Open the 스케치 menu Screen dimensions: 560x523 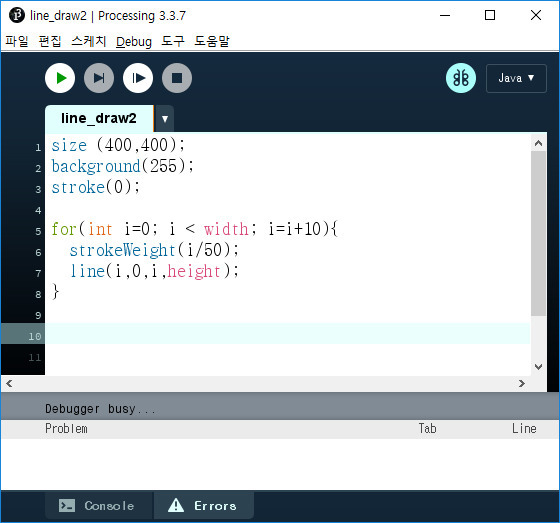click(89, 41)
